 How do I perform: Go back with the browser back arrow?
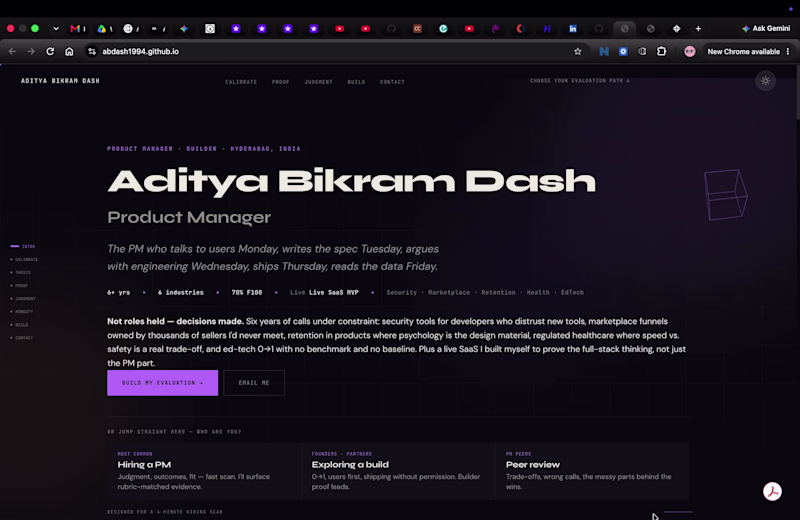[12, 52]
